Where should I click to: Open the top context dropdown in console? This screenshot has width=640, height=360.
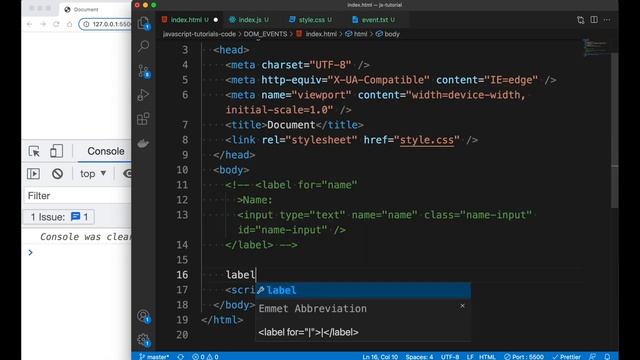coord(93,173)
